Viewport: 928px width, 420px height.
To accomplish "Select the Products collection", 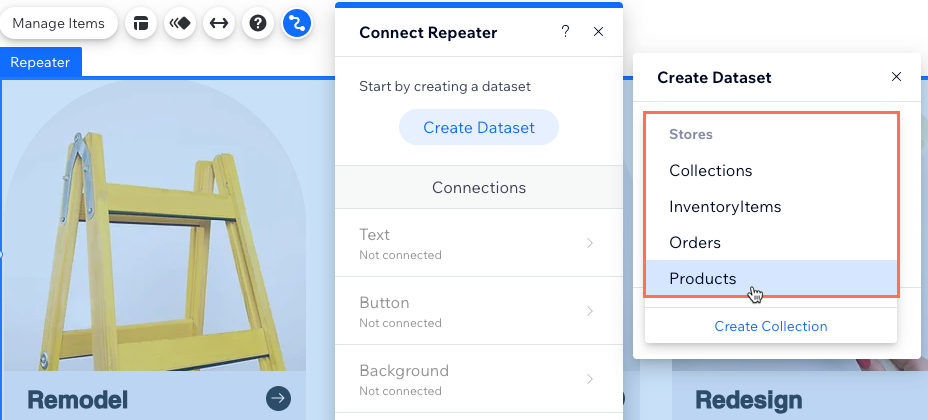I will coord(703,279).
